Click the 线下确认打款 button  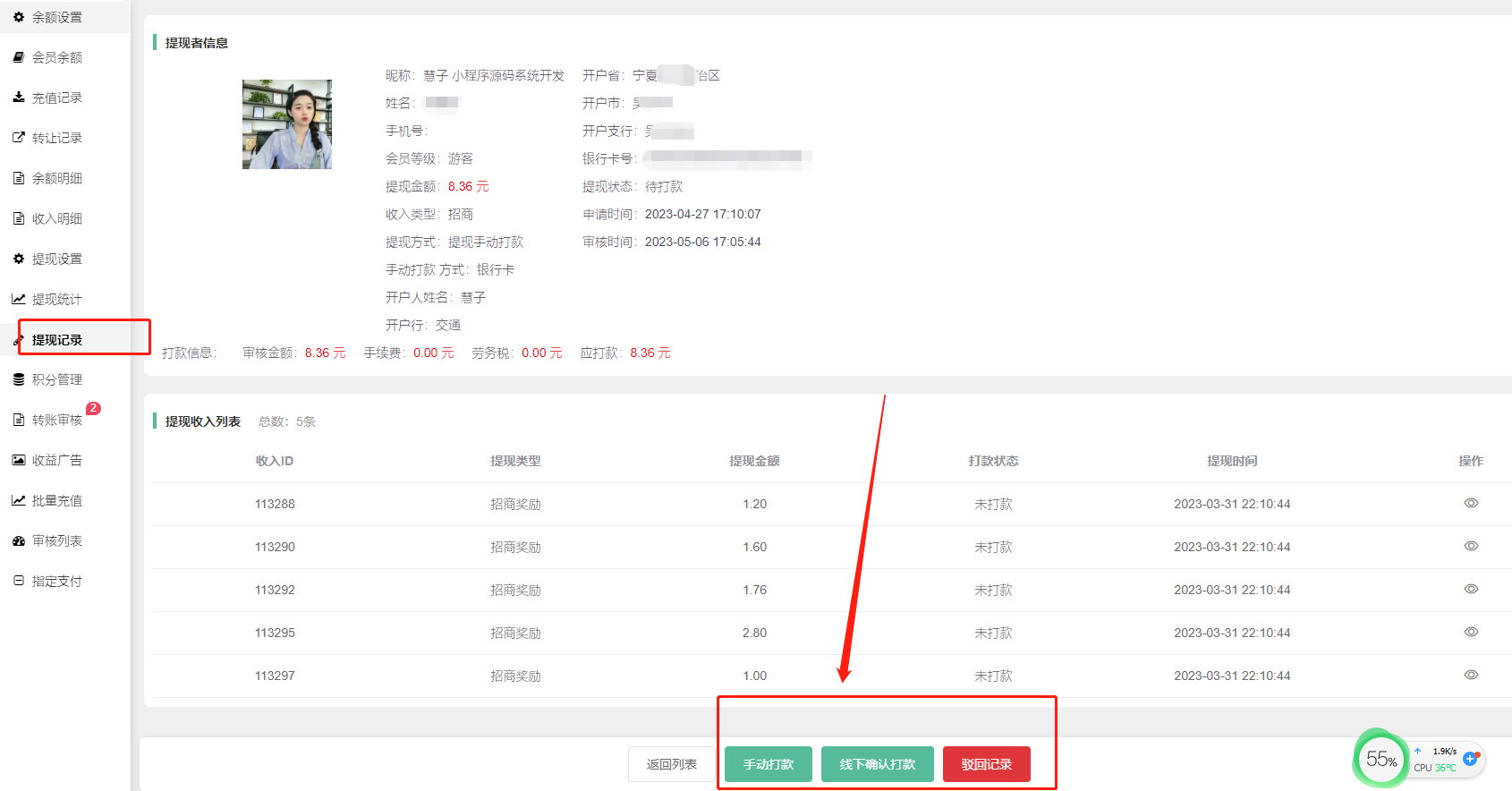[877, 764]
